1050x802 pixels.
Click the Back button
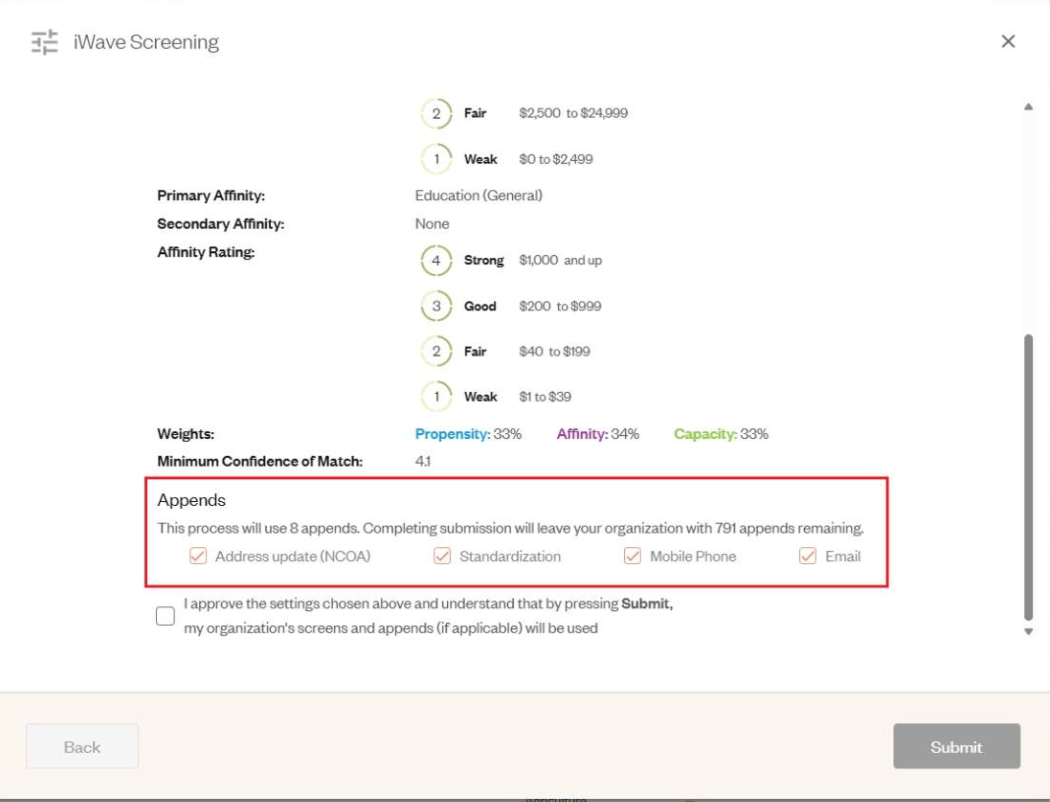(81, 746)
